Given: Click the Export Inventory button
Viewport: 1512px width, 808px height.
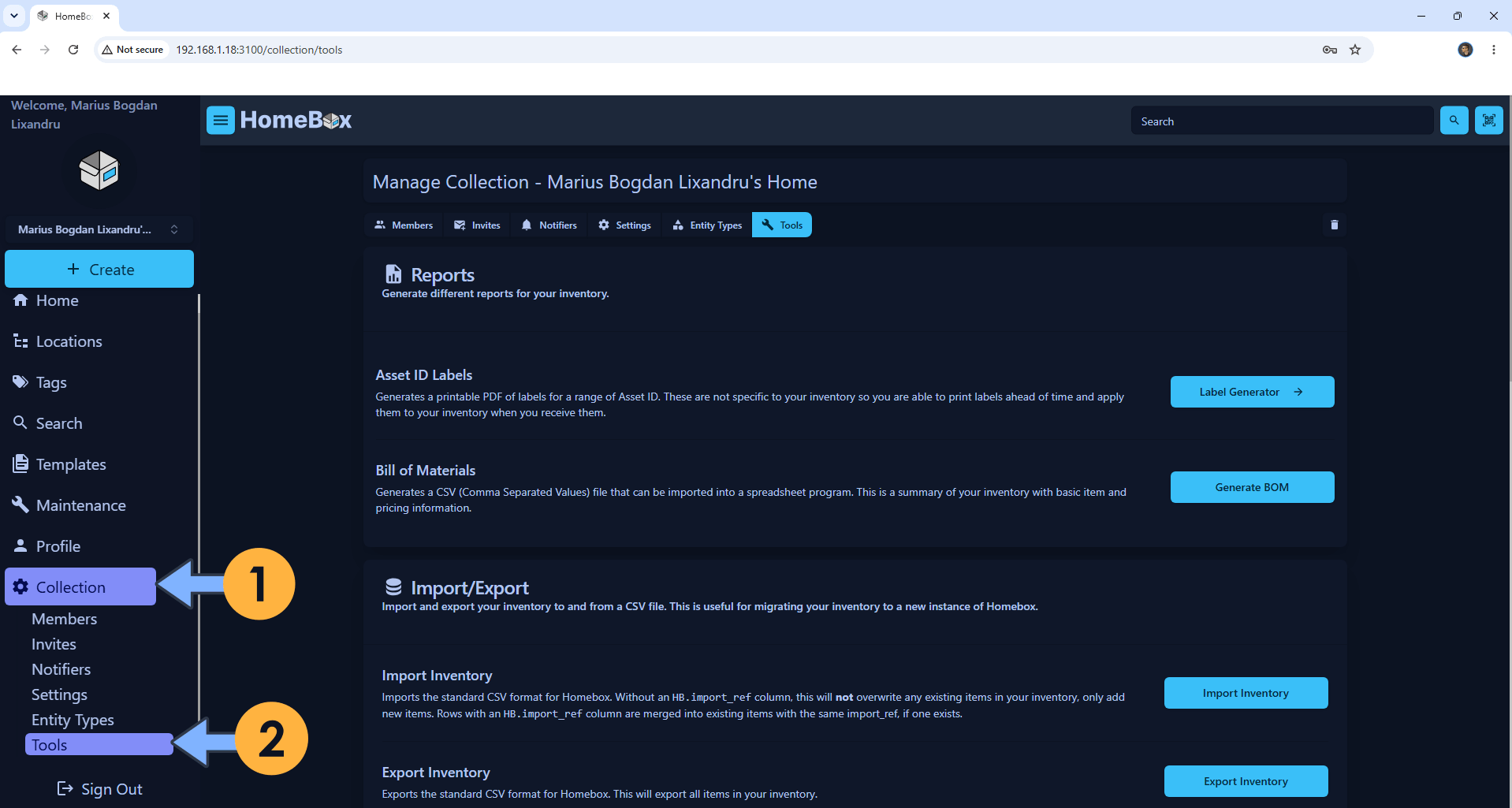Looking at the screenshot, I should tap(1246, 781).
